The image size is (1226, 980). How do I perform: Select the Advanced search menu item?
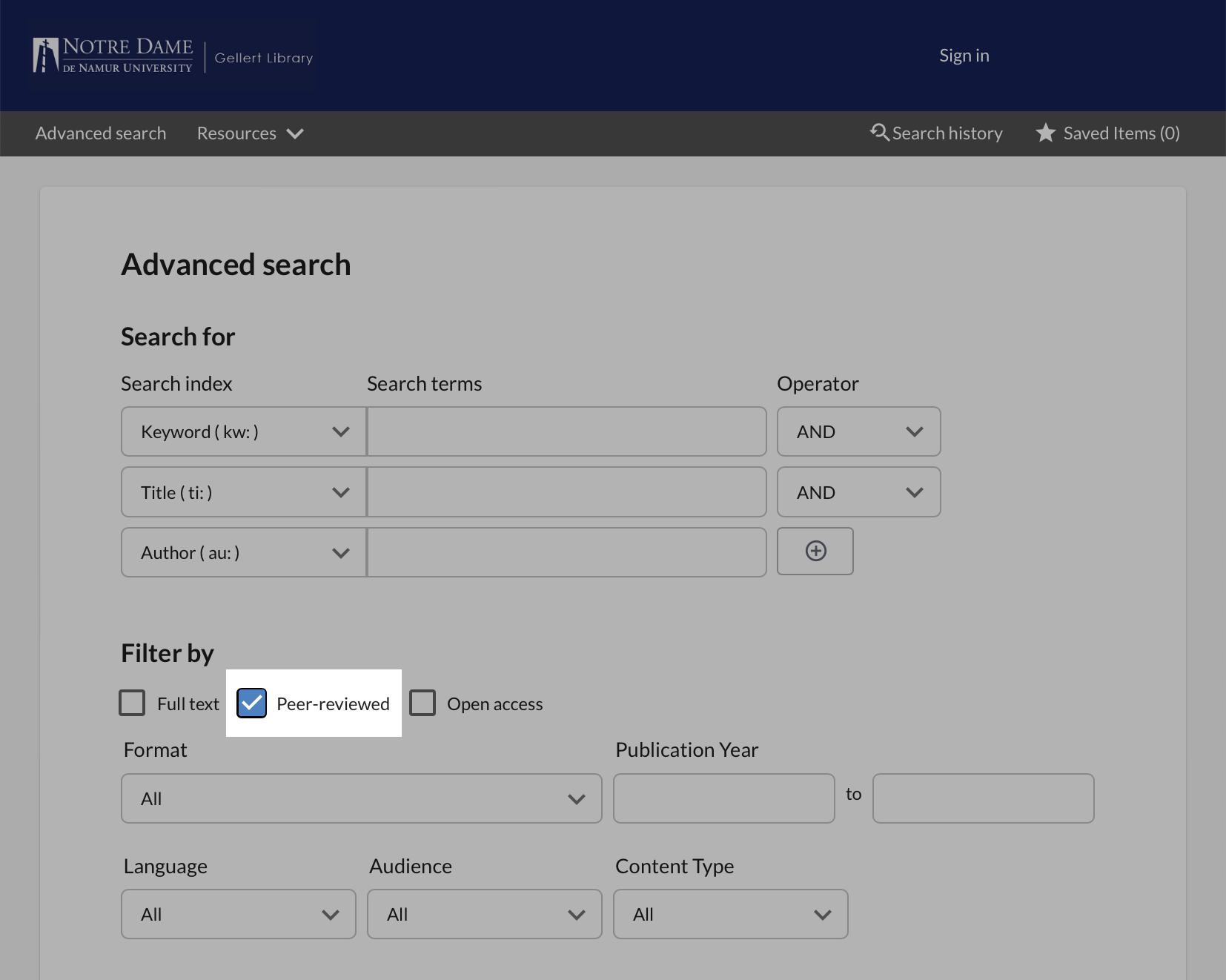[x=101, y=133]
